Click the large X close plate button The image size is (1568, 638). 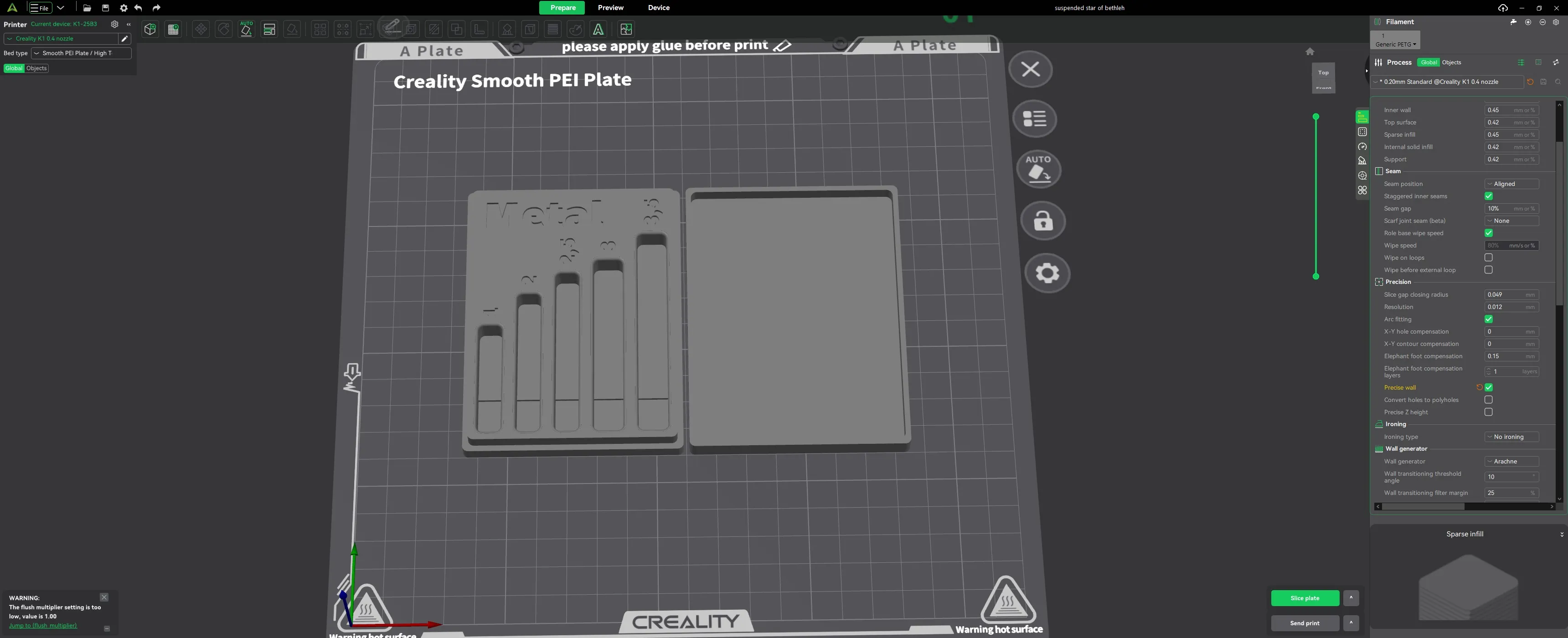coord(1031,69)
